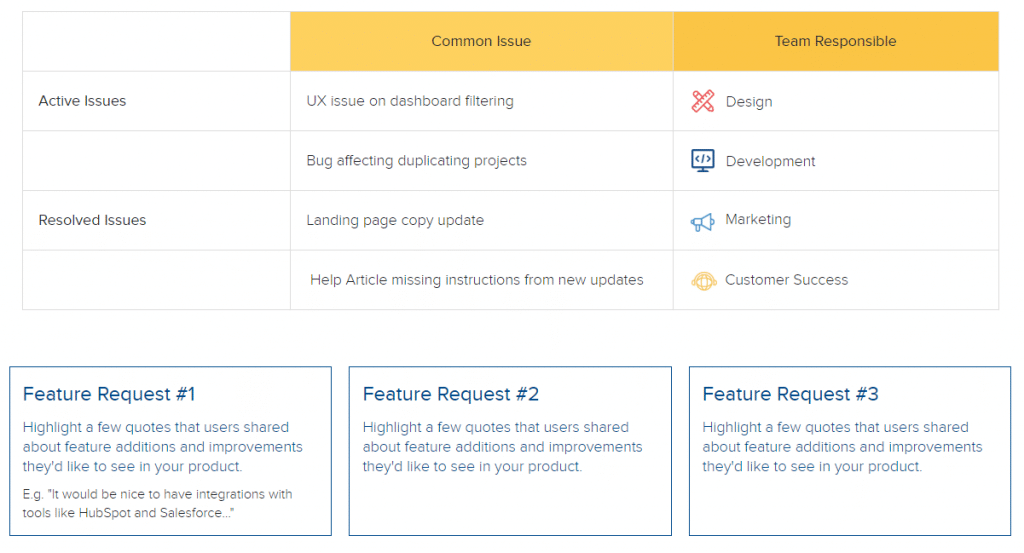
Task: Click the Design ruler-and-pencil icon
Action: [x=703, y=101]
